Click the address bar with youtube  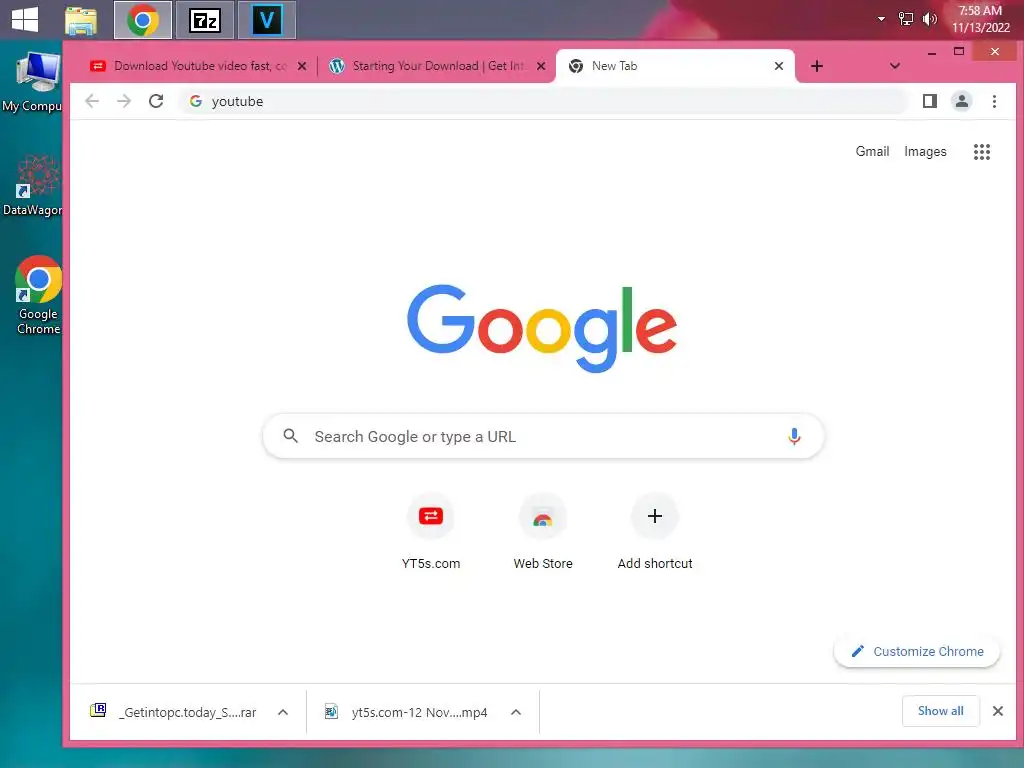[x=543, y=101]
